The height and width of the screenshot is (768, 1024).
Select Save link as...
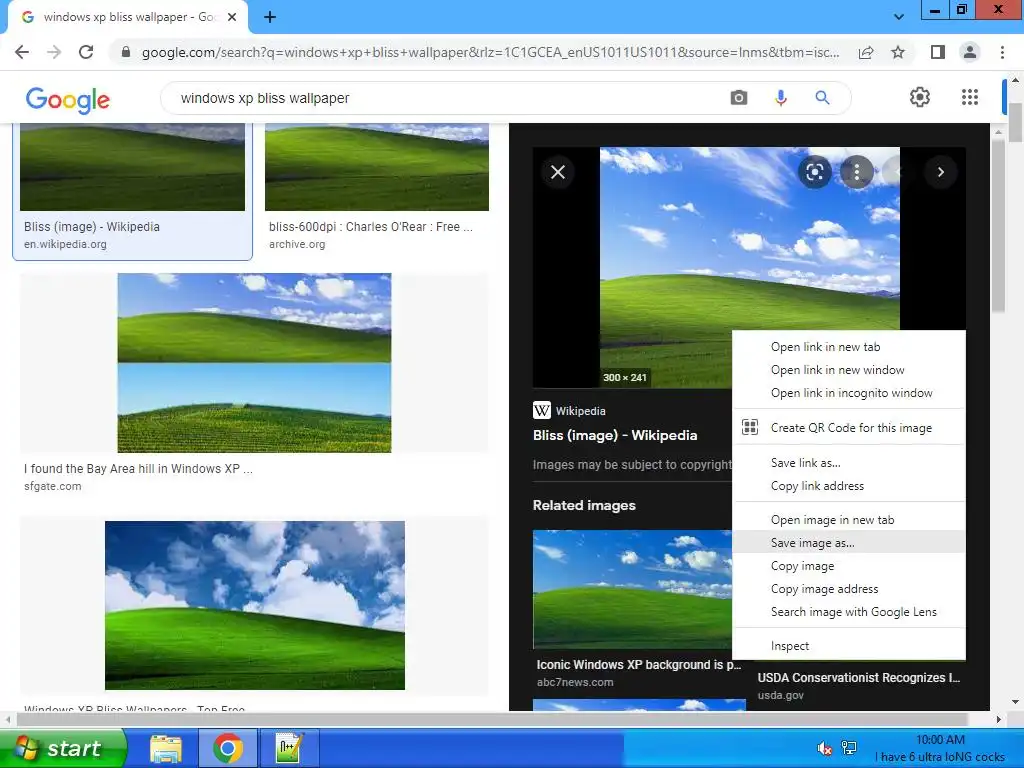click(x=848, y=462)
